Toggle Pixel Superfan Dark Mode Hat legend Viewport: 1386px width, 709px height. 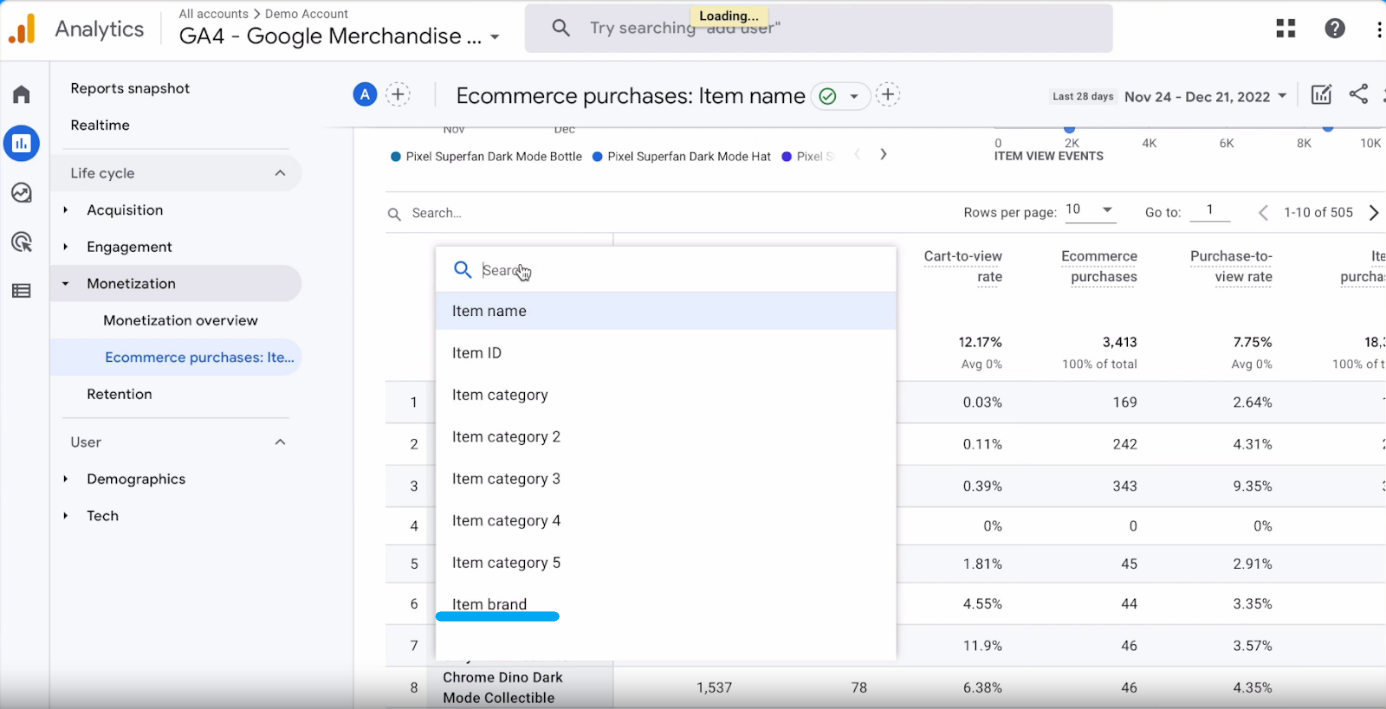pyautogui.click(x=682, y=156)
